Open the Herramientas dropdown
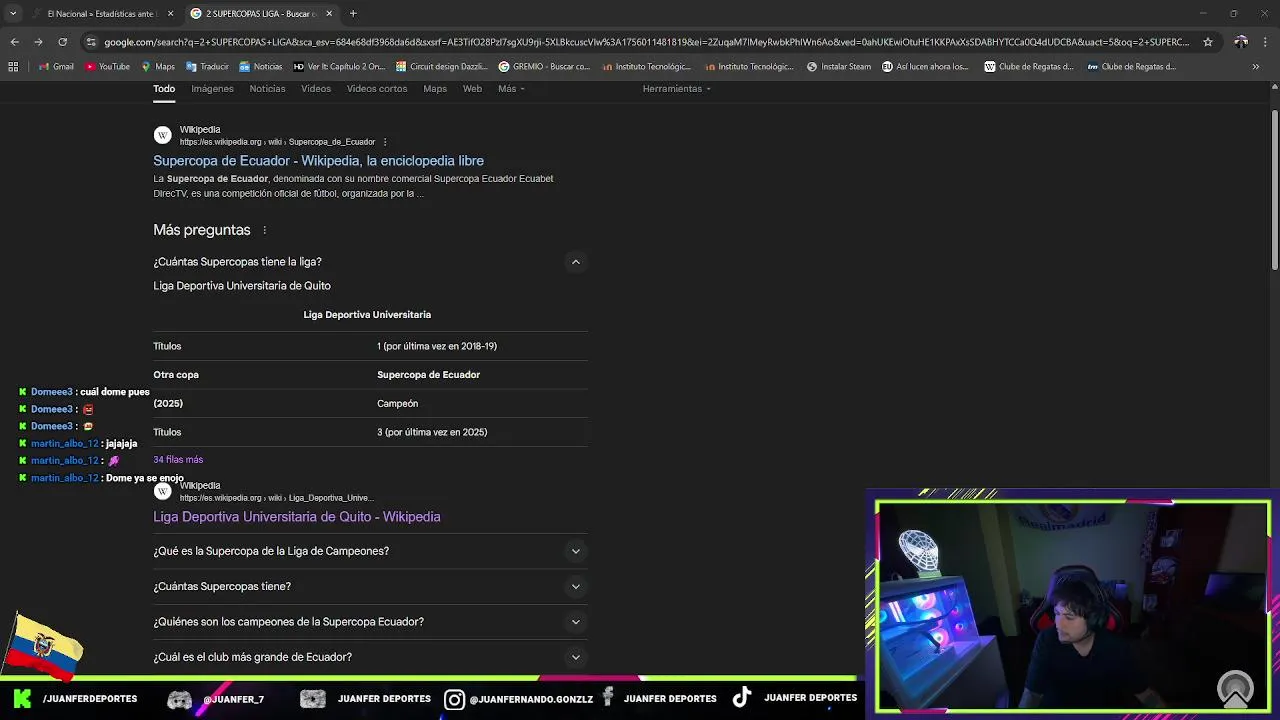1280x720 pixels. (x=677, y=89)
